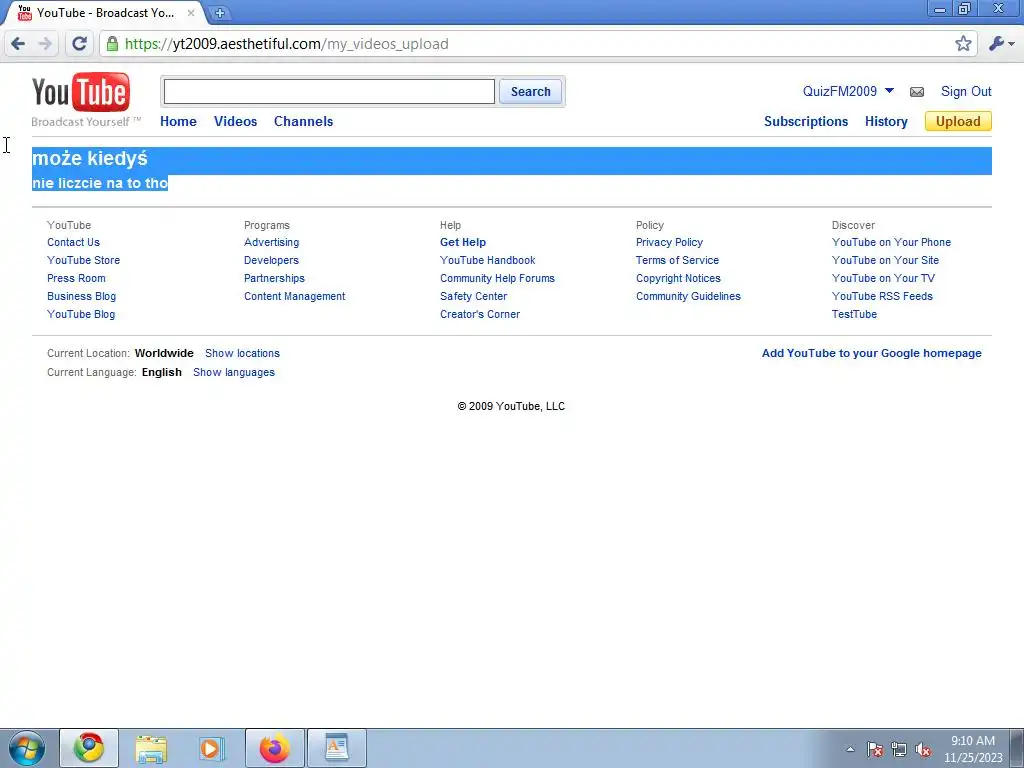1024x768 pixels.
Task: Open YouTube on Your Phone link
Action: 891,242
